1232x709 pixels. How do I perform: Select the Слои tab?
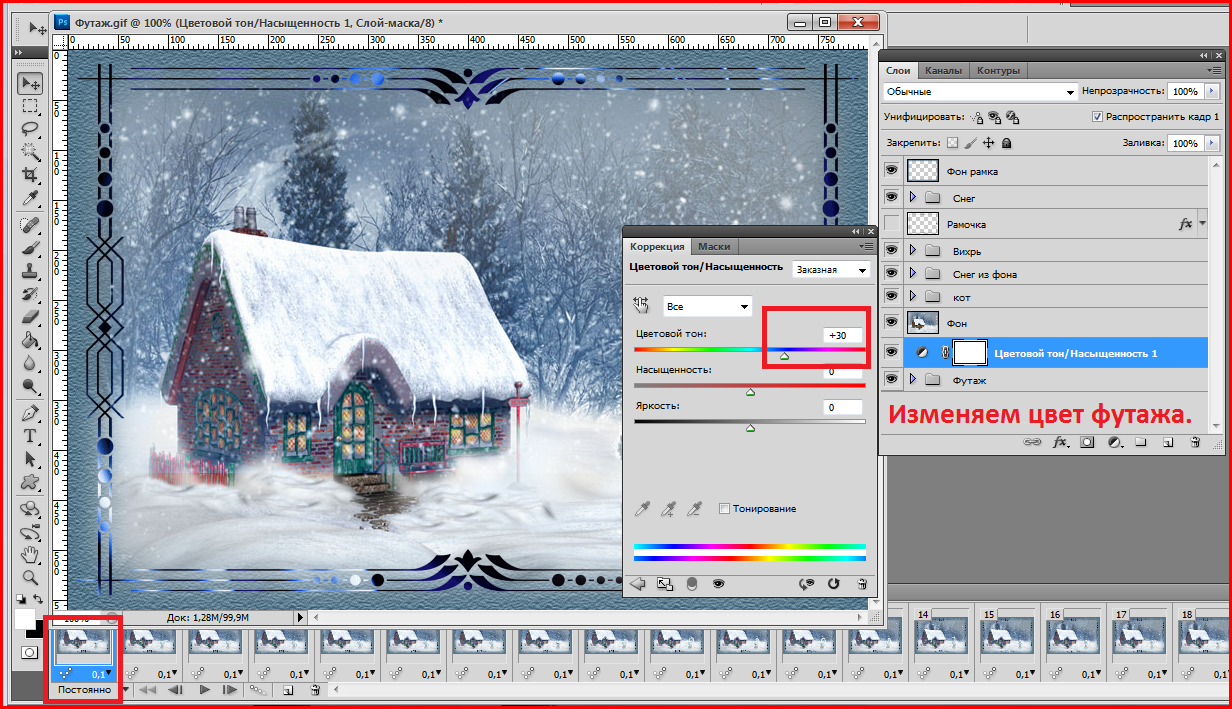(898, 71)
